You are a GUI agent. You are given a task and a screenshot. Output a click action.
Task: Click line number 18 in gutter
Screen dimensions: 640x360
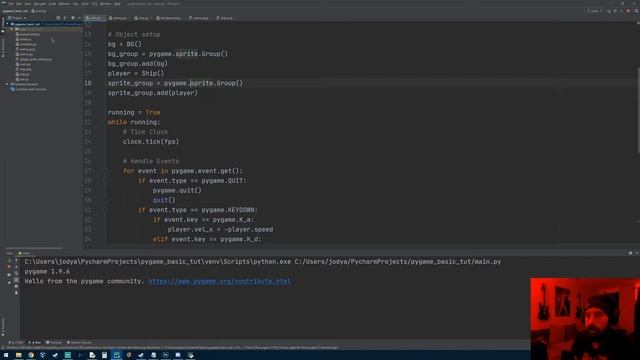(88, 83)
